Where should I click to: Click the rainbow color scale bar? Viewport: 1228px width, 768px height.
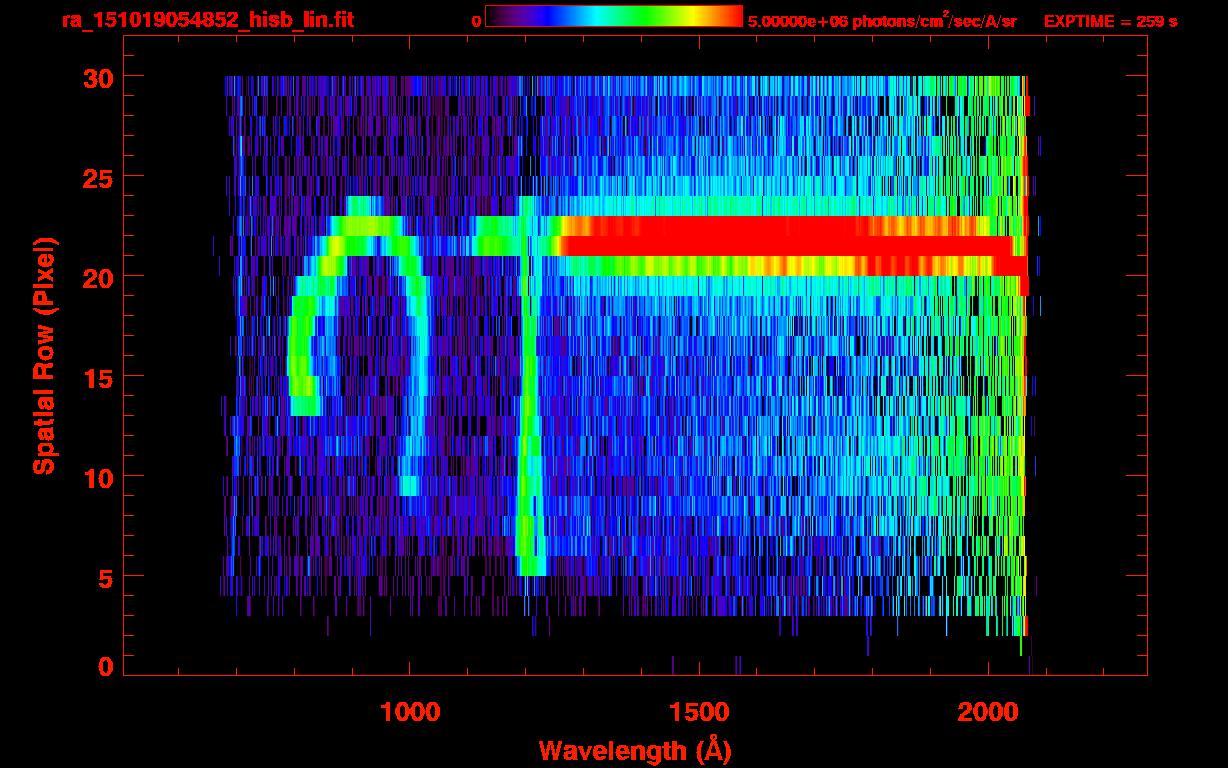tap(614, 16)
